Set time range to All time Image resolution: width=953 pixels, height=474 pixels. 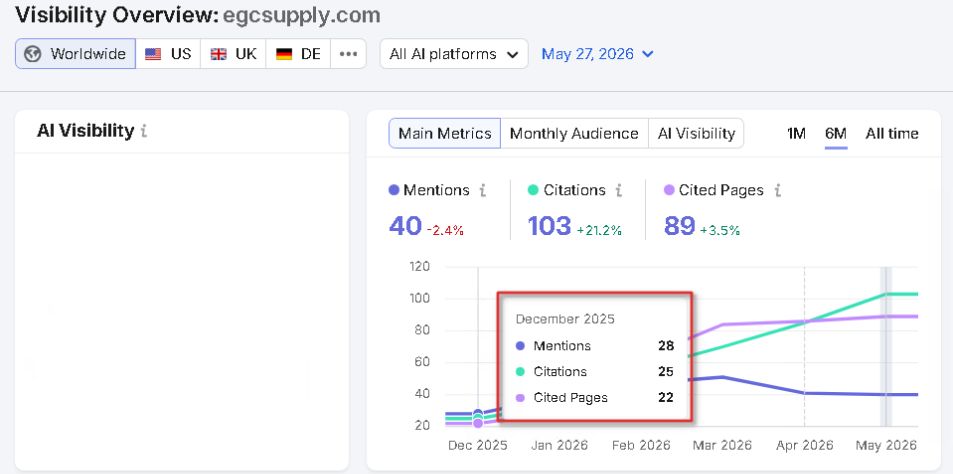pyautogui.click(x=892, y=134)
